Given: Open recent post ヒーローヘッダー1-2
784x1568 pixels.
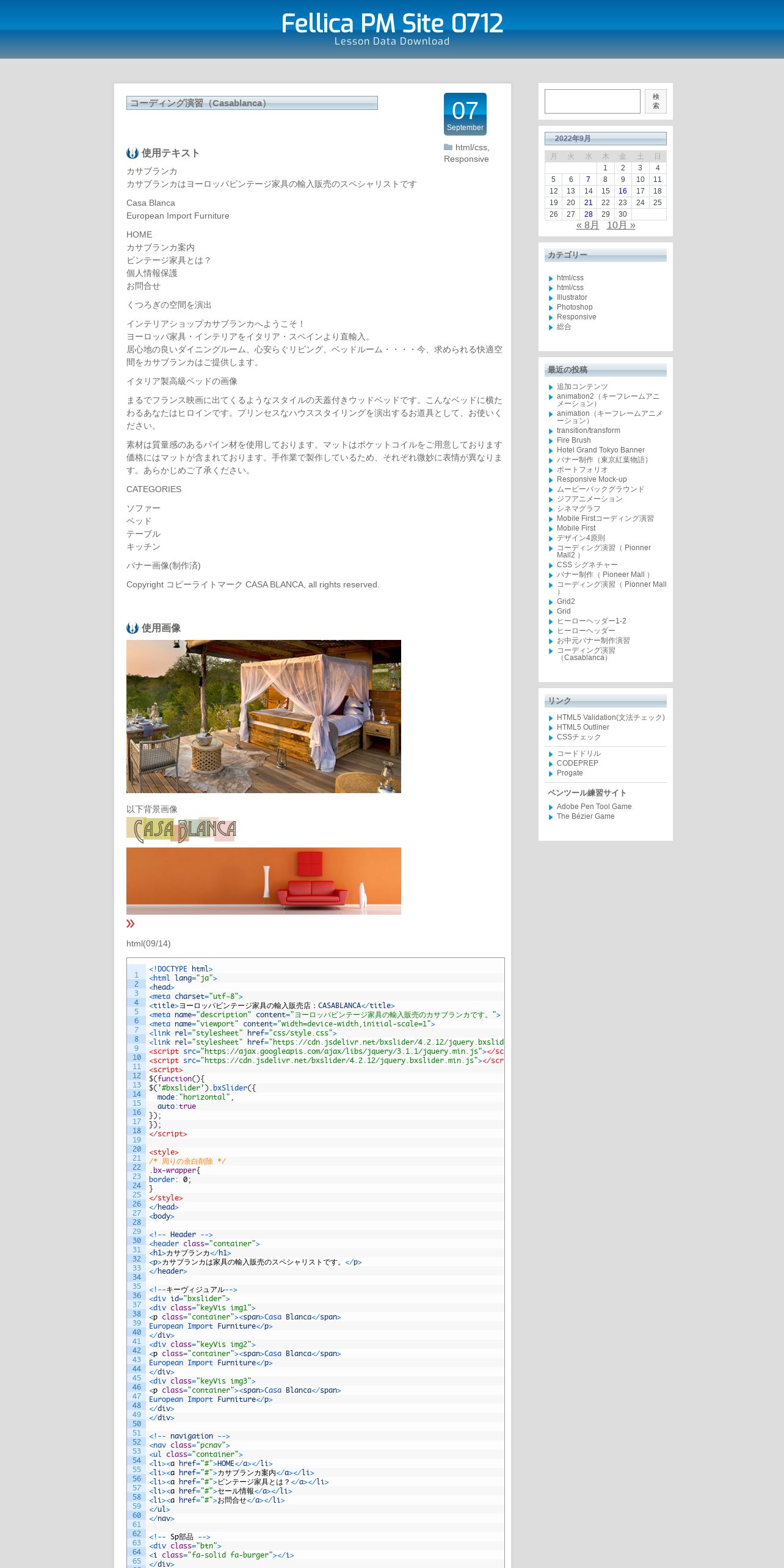Looking at the screenshot, I should coord(592,621).
